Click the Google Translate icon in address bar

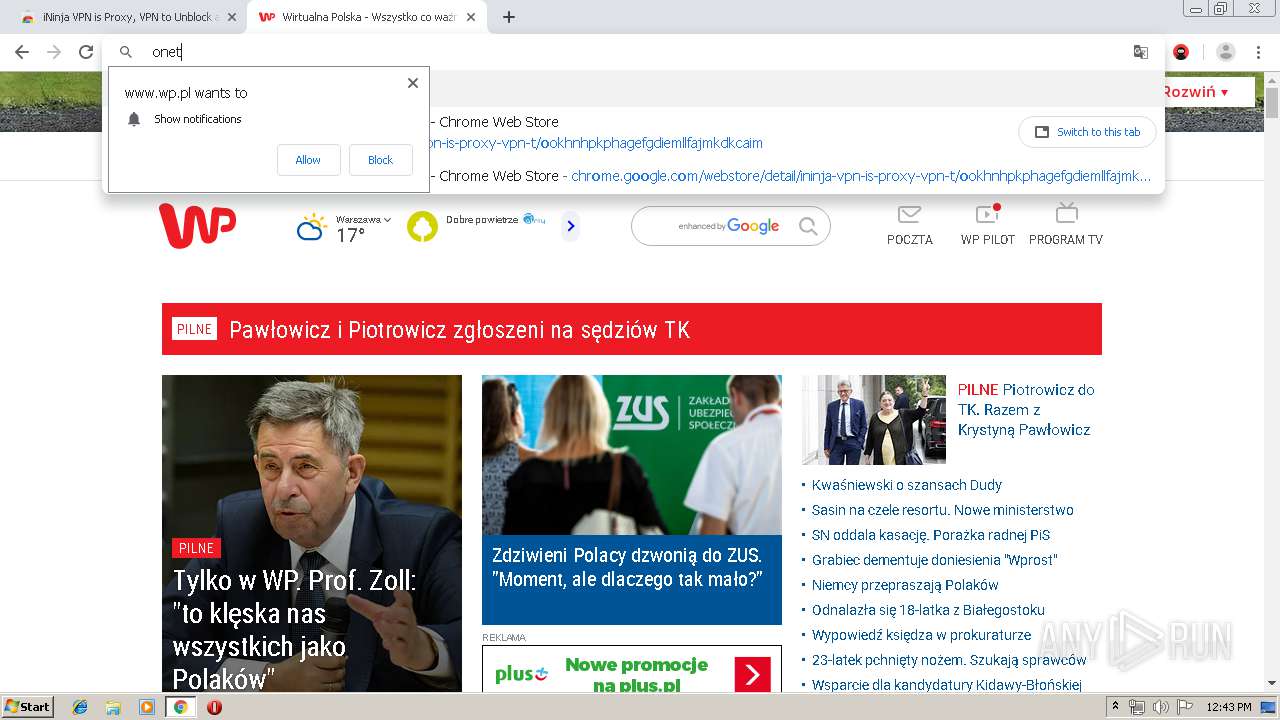coord(1140,52)
